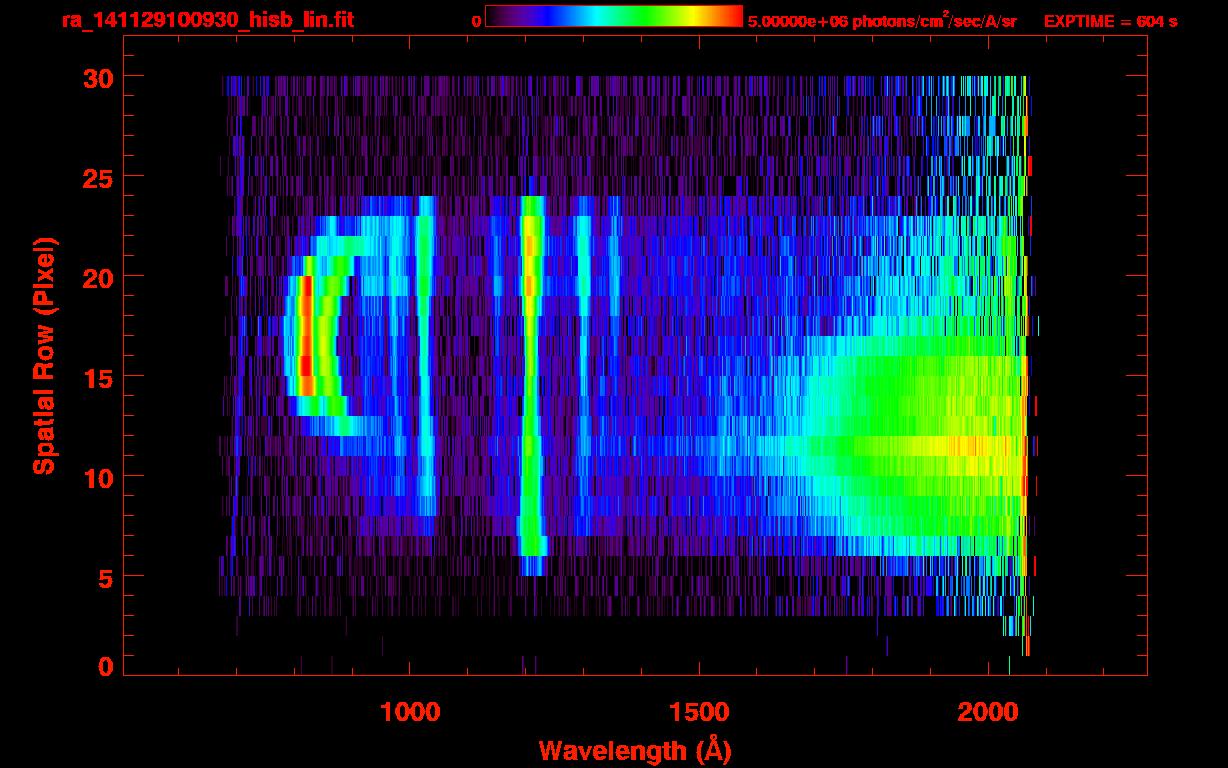Screen dimensions: 1228x768
Task: Click the rainbow color scale bar
Action: click(614, 16)
